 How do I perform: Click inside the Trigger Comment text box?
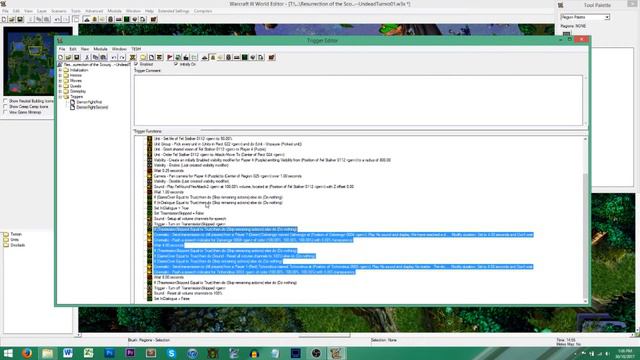tap(358, 100)
